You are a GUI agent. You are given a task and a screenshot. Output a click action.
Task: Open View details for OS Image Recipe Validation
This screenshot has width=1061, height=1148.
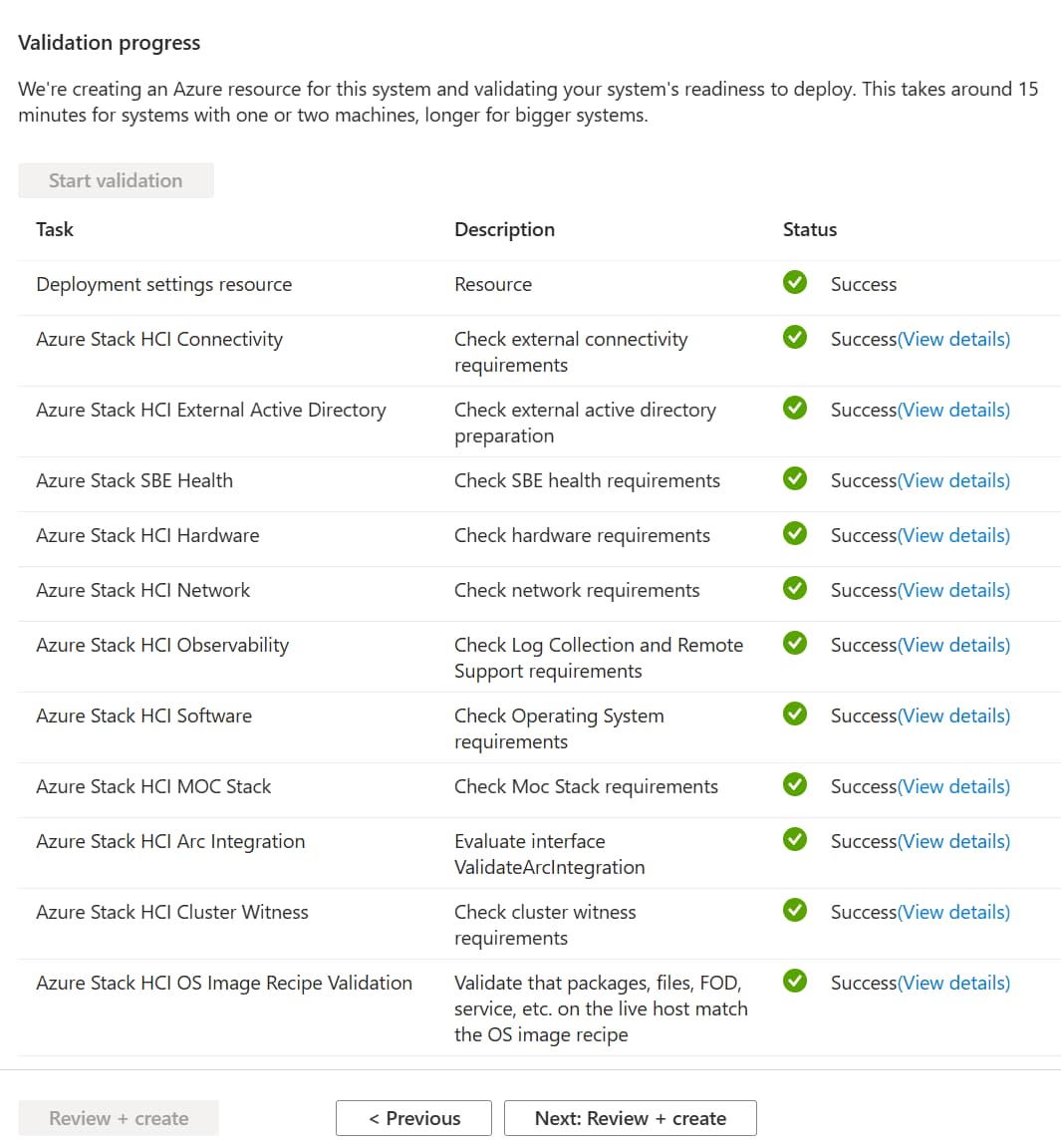point(954,983)
